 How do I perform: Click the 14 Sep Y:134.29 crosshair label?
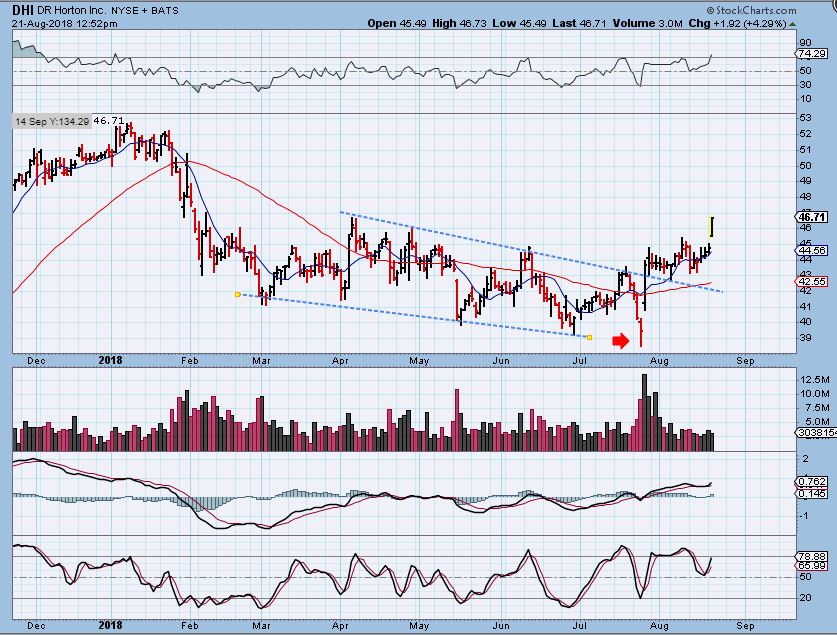click(52, 121)
